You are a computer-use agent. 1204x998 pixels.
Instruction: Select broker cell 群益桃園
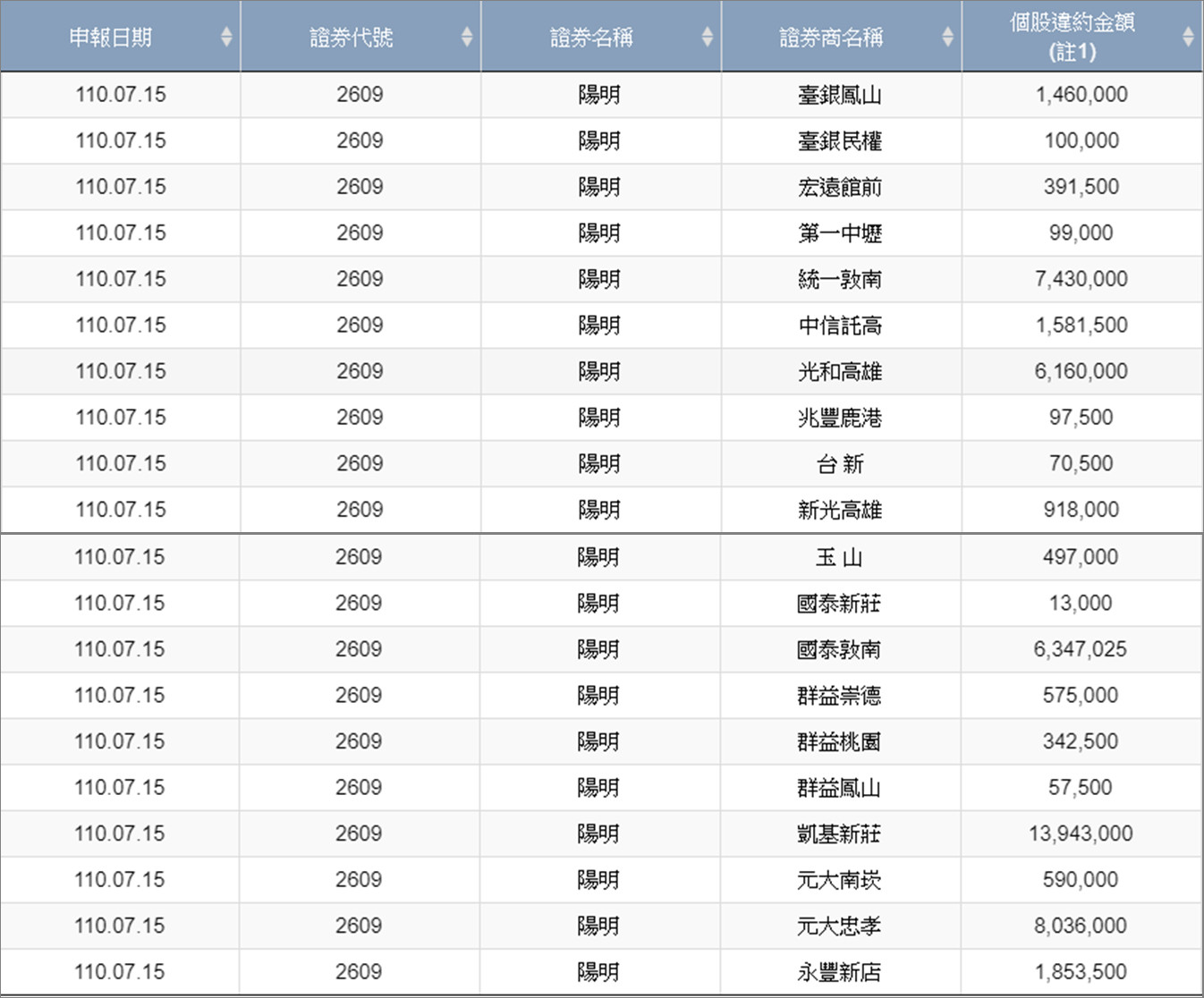[x=839, y=741]
